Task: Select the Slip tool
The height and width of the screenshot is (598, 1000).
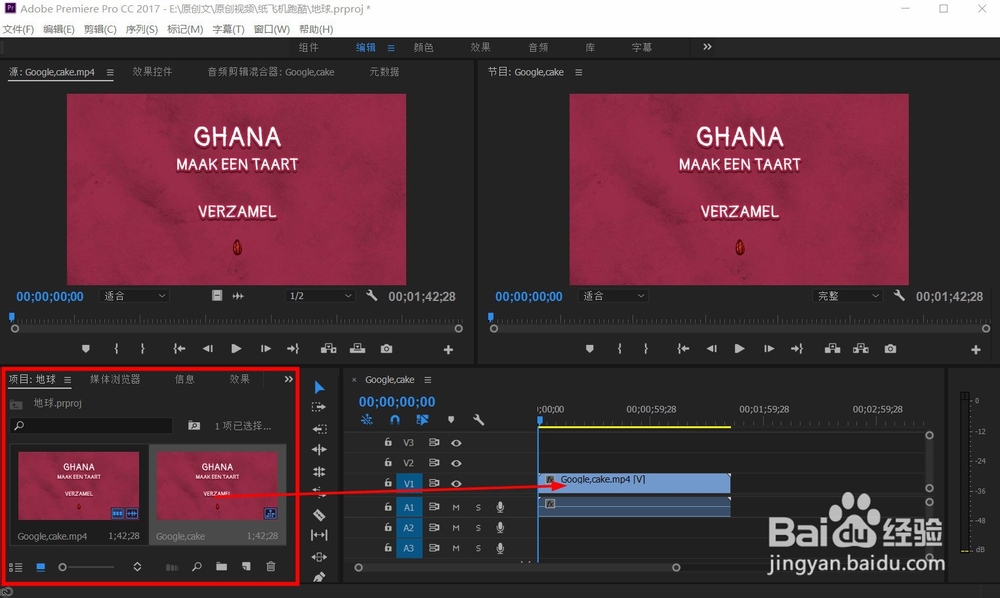Action: [x=320, y=535]
